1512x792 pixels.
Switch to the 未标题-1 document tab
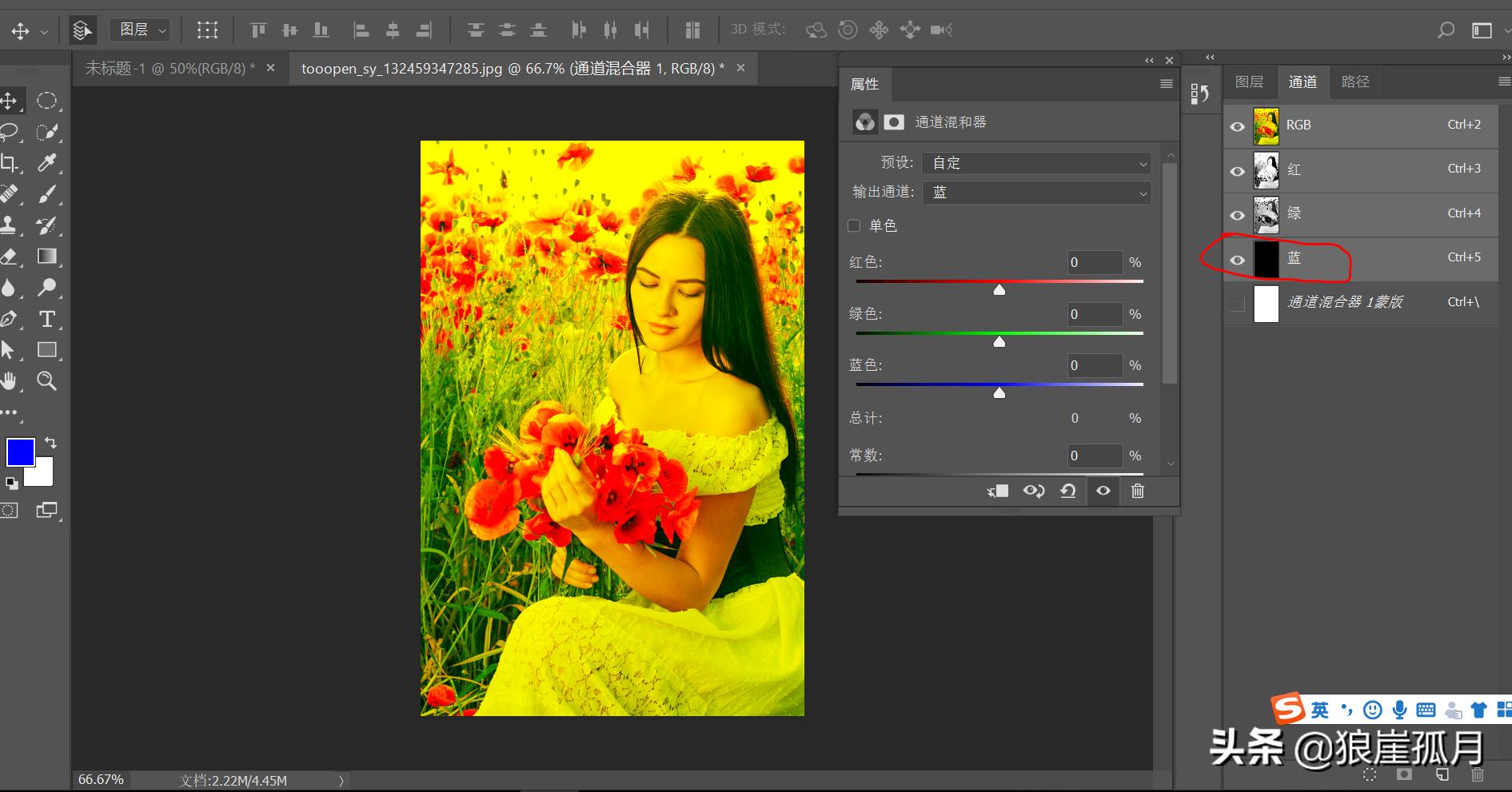(170, 69)
